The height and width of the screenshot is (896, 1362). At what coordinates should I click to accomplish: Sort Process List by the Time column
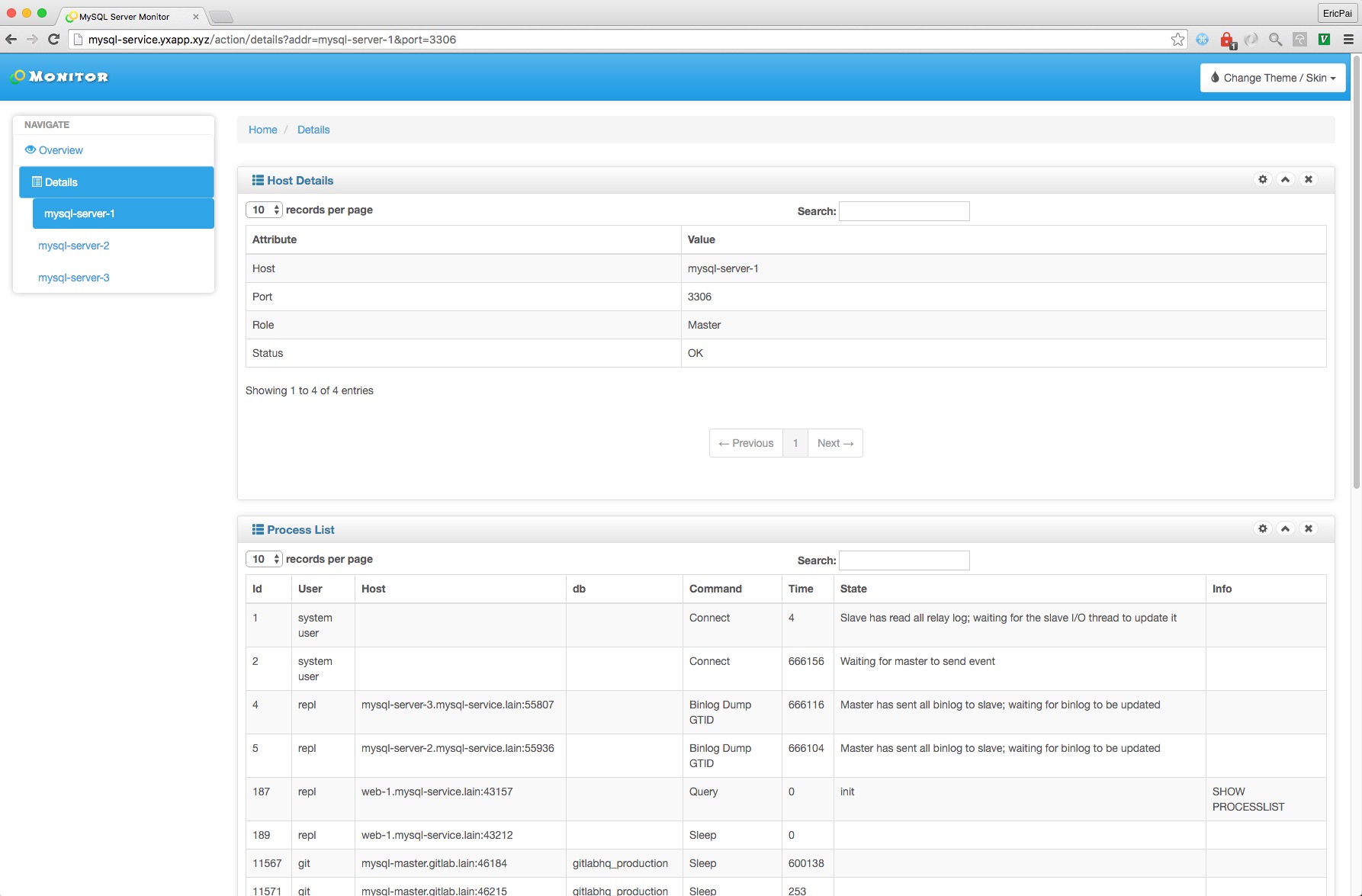pos(801,589)
